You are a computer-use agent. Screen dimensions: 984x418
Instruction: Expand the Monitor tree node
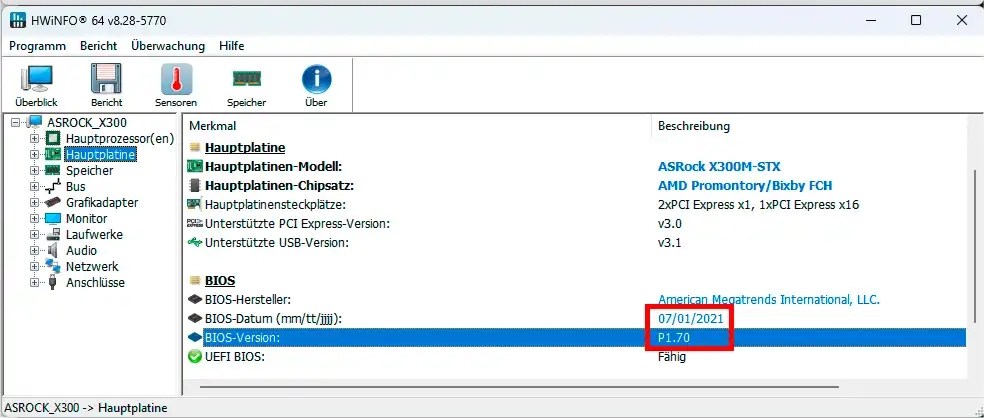[x=35, y=218]
